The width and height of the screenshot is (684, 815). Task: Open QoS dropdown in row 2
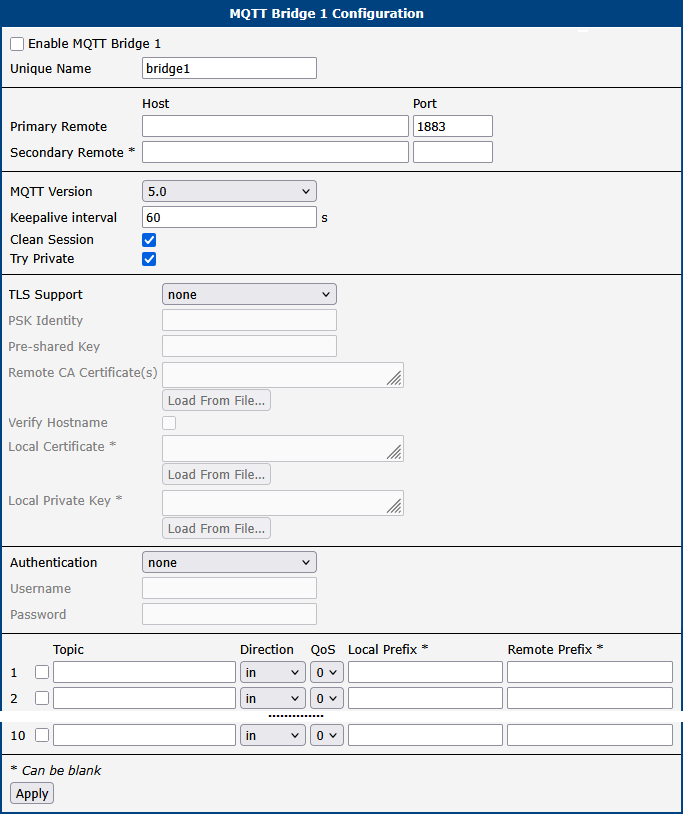327,698
